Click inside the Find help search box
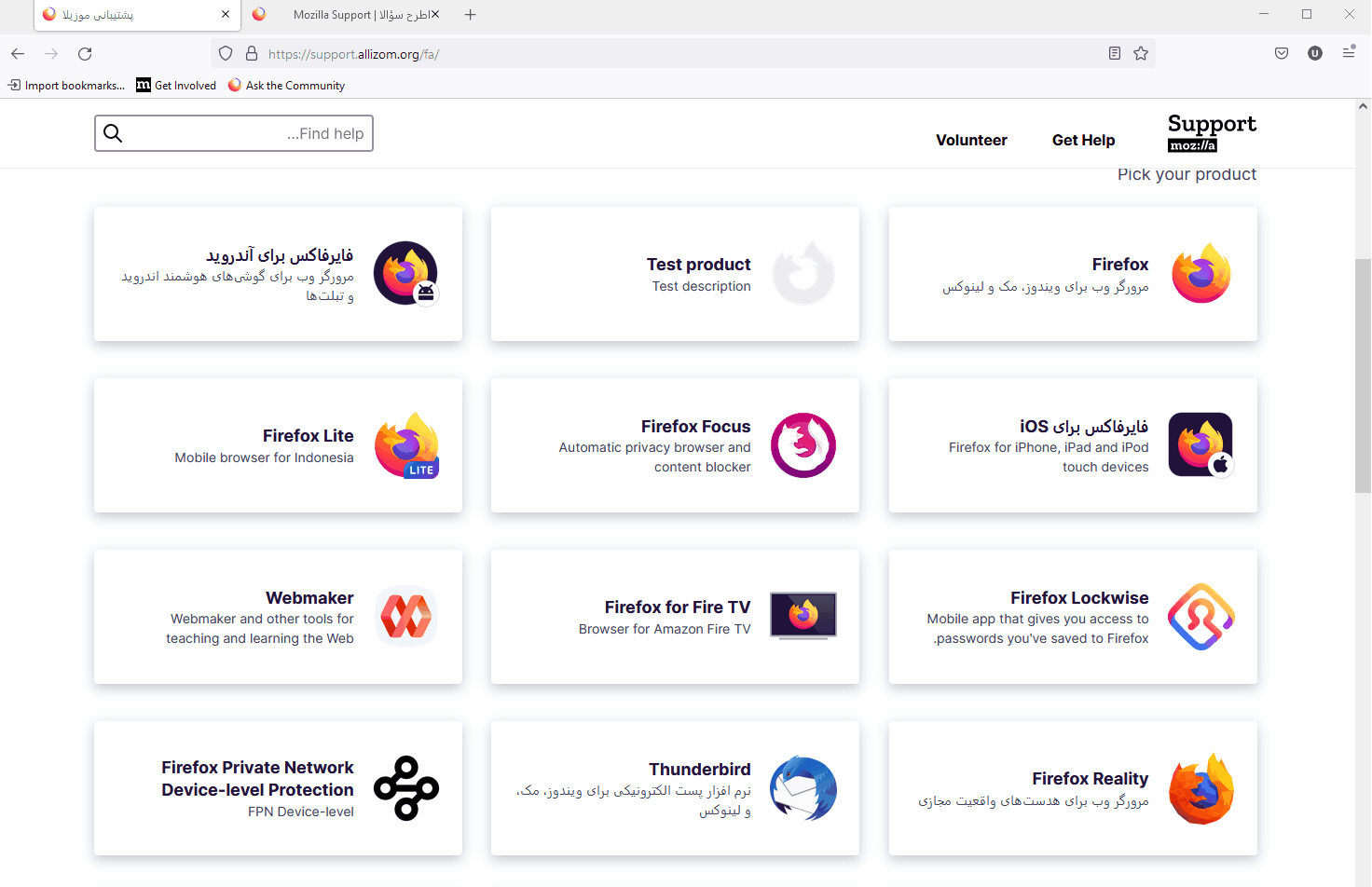The width and height of the screenshot is (1372, 887). pyautogui.click(x=233, y=133)
